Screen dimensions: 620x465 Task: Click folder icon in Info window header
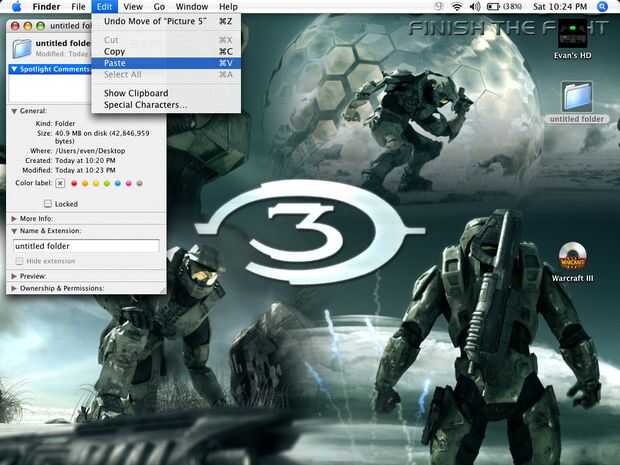21,48
